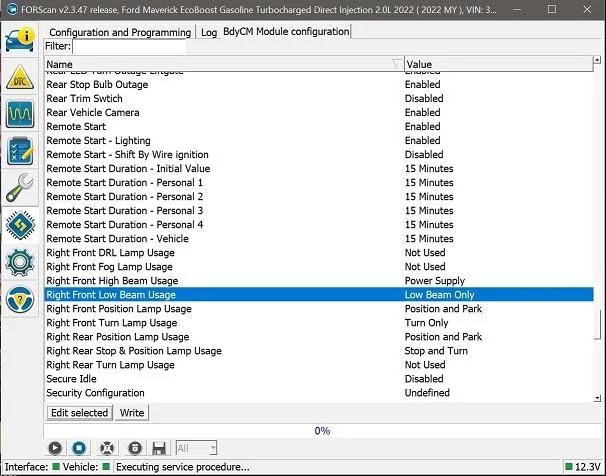Select 'Remote Start - Shift By Wire ignition'

(319, 155)
